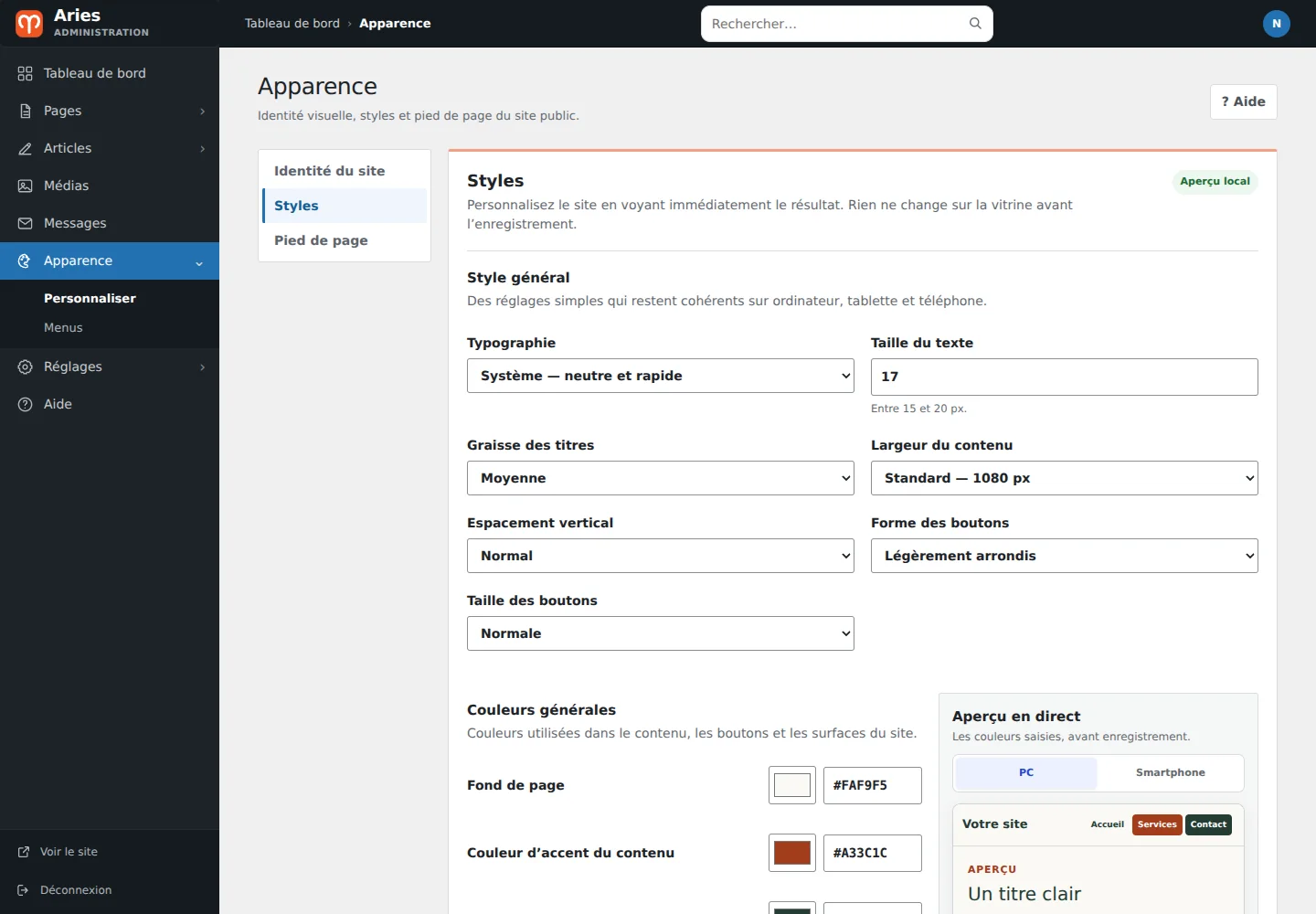
Task: Open Couleur d'accent du contenu swatch
Action: pyautogui.click(x=792, y=853)
